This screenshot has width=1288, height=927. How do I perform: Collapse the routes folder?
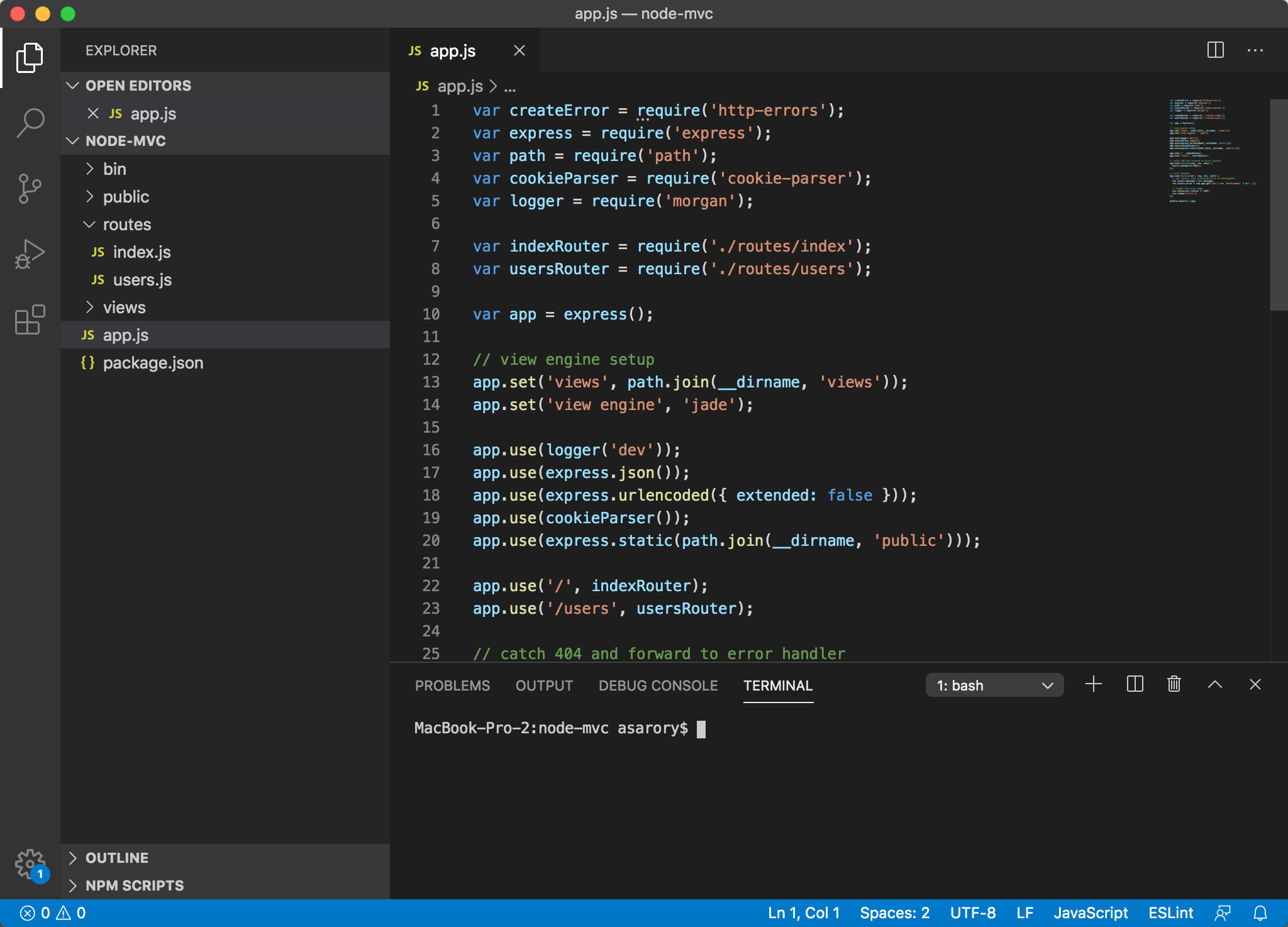[127, 225]
